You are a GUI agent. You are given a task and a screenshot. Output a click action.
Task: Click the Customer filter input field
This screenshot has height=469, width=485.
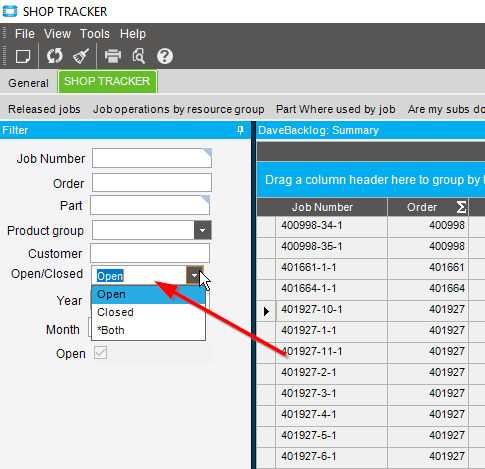pos(150,253)
